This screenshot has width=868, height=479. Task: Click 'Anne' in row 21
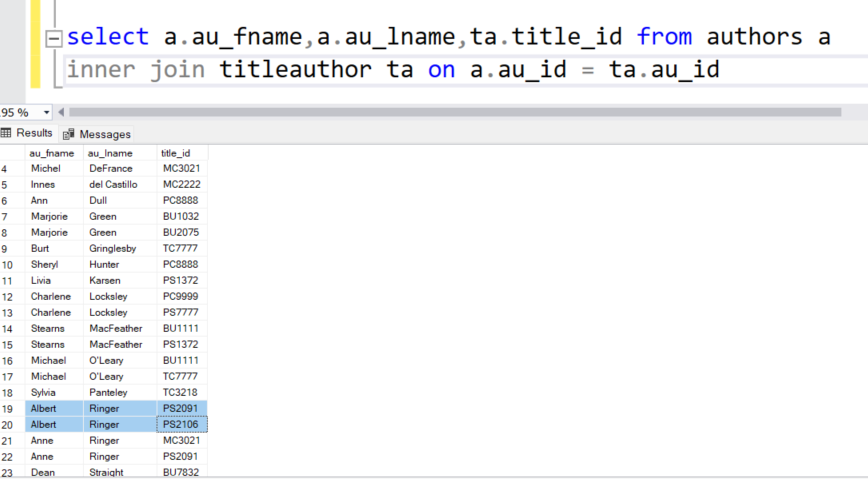54,441
